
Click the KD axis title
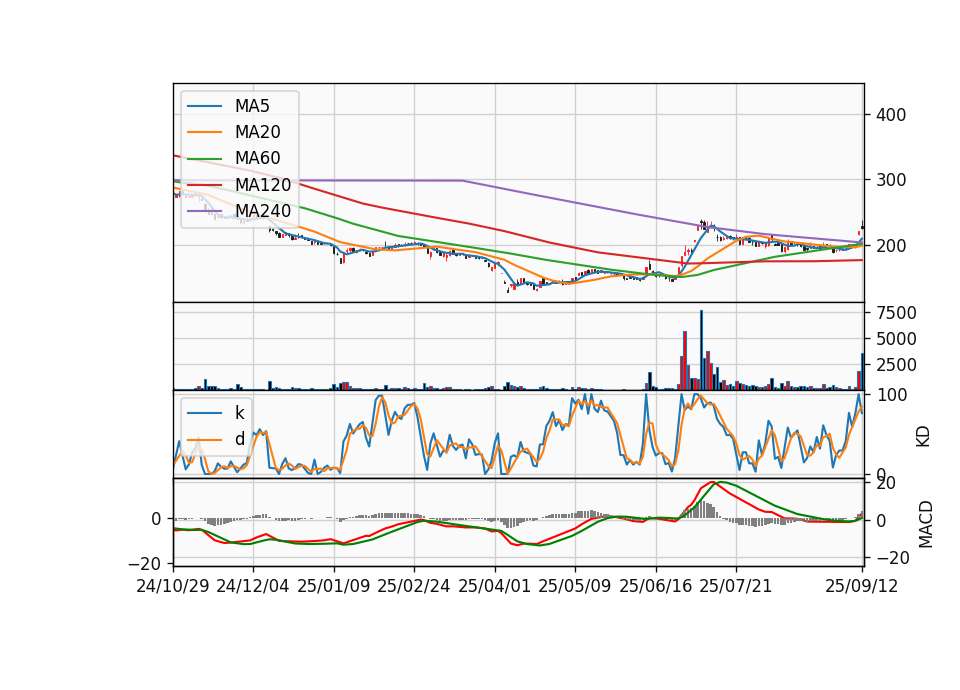[x=923, y=436]
